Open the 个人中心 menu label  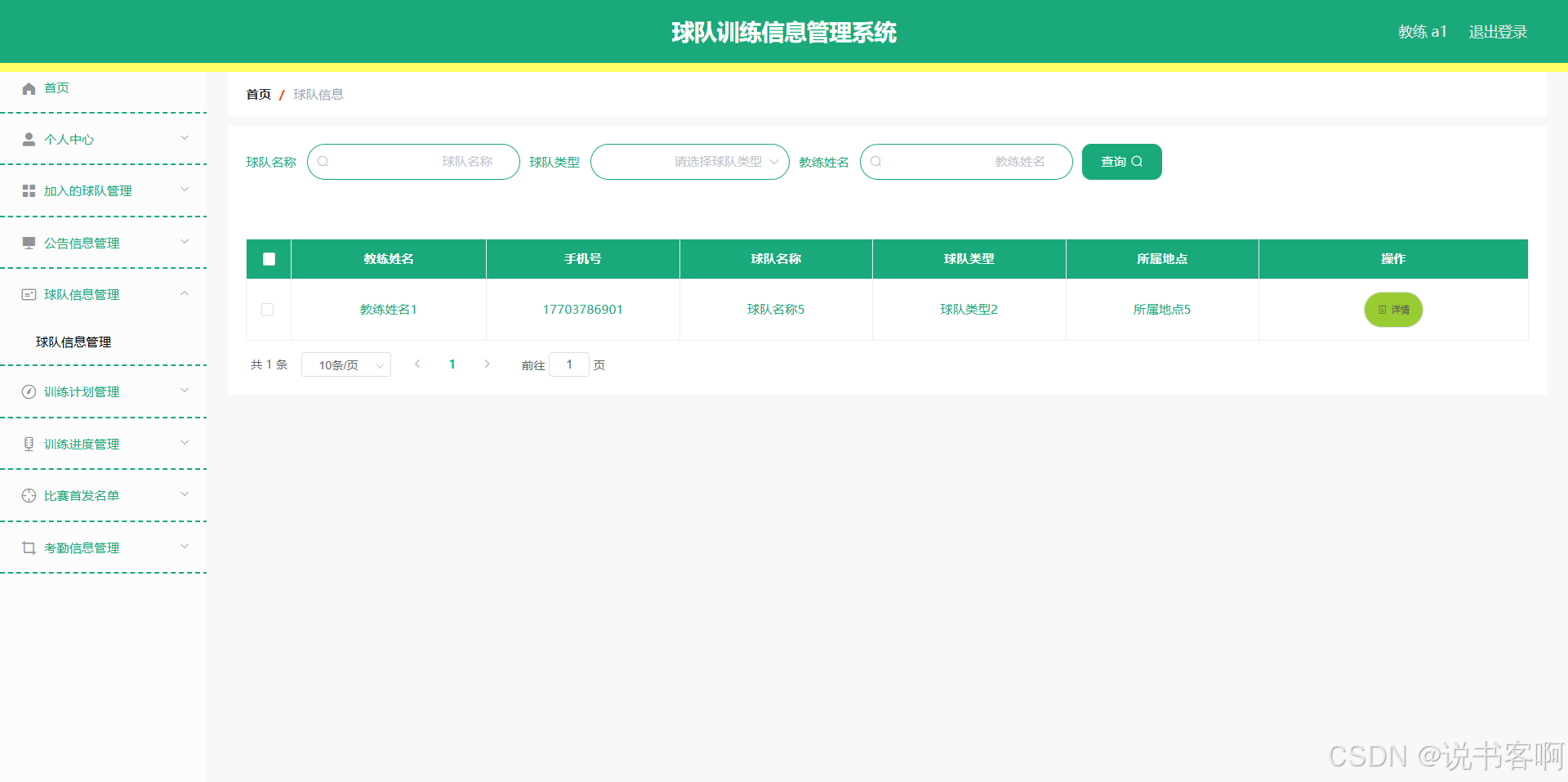coord(69,140)
